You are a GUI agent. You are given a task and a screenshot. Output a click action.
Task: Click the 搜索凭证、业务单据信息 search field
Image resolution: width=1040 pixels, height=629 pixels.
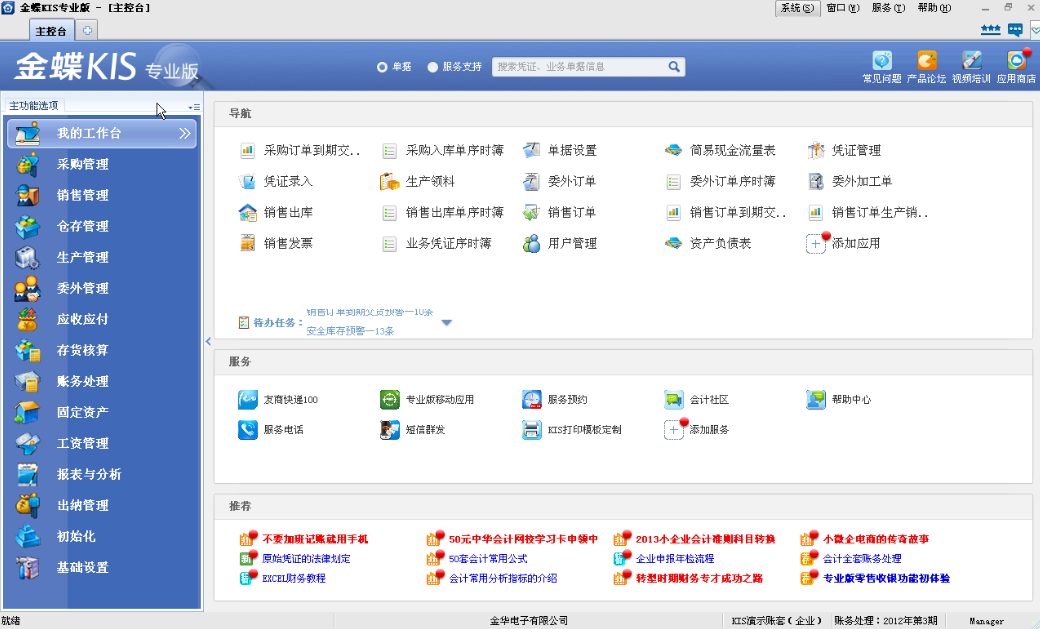click(578, 67)
